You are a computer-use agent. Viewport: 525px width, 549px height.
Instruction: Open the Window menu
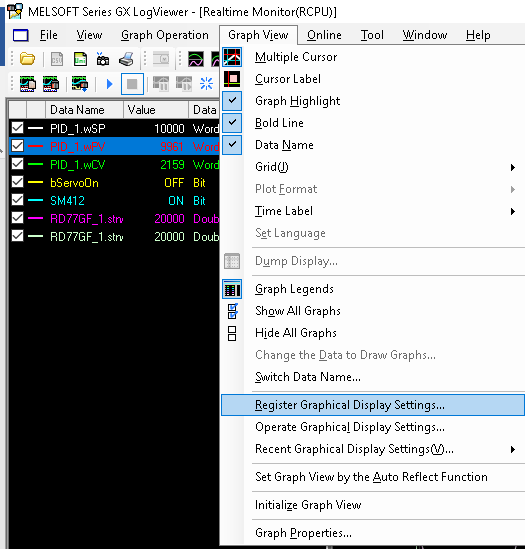(425, 35)
